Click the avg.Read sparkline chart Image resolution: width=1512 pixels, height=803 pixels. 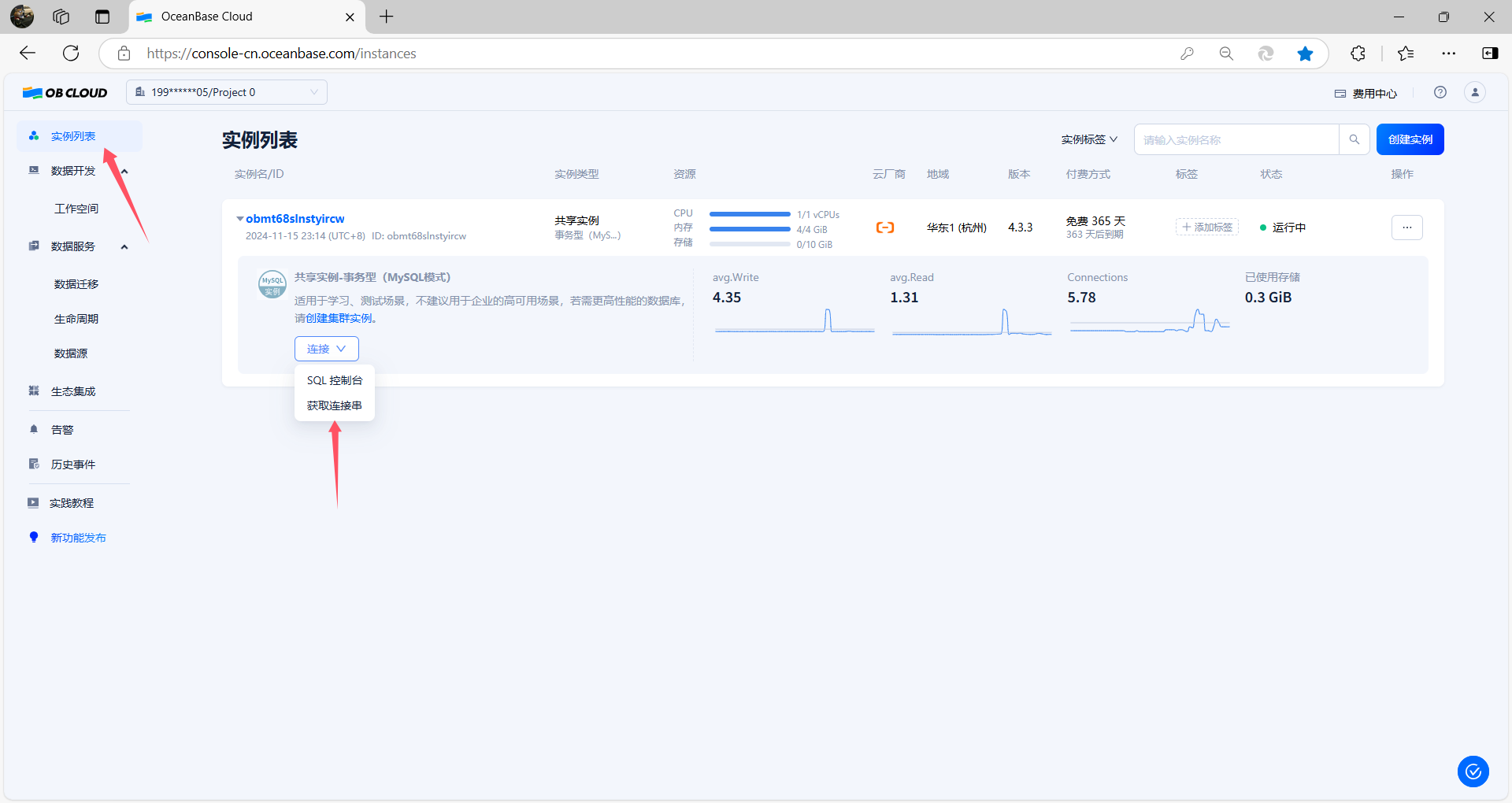click(972, 321)
